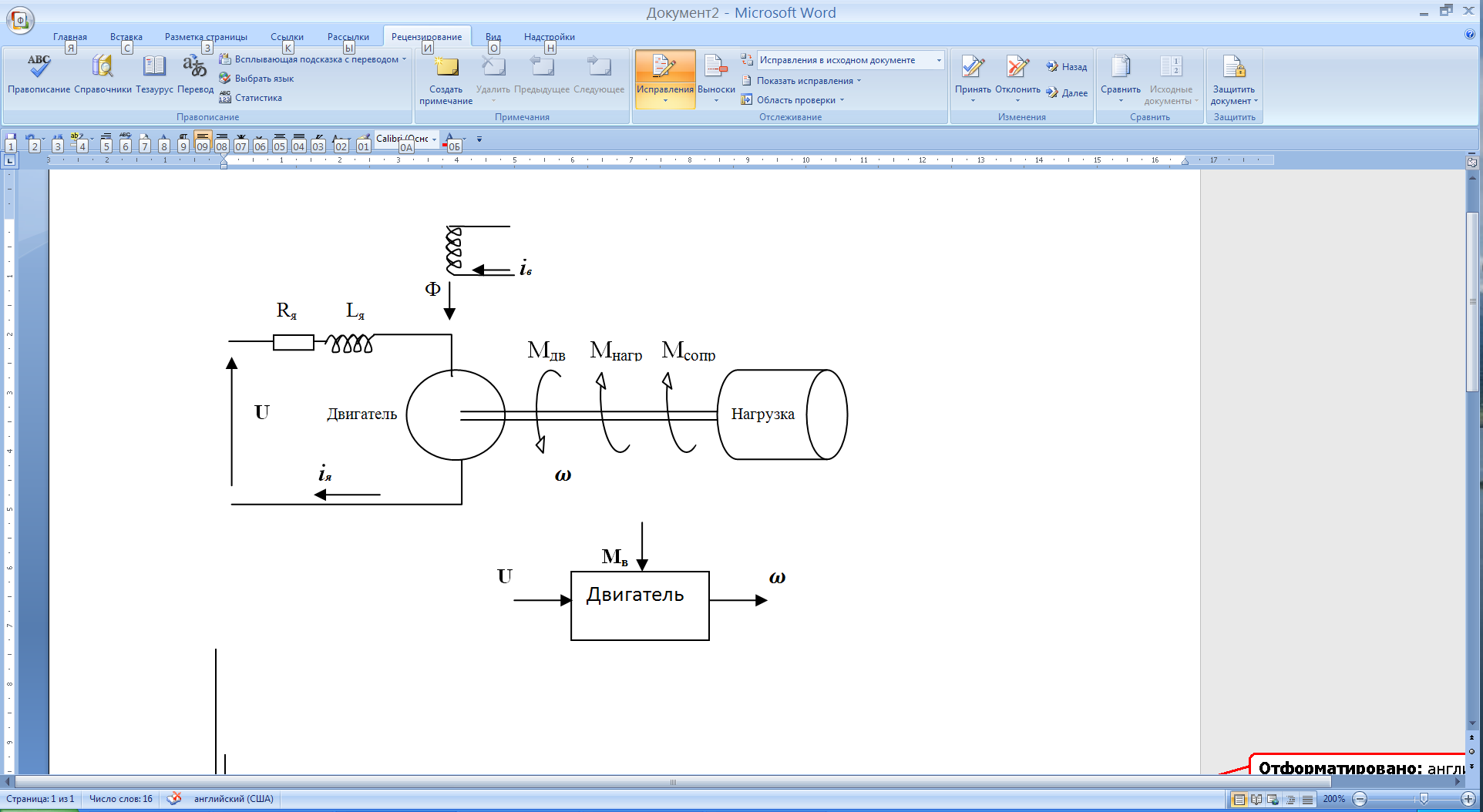Zoom in with plus button
This screenshot has width=1483, height=812.
(x=1468, y=799)
